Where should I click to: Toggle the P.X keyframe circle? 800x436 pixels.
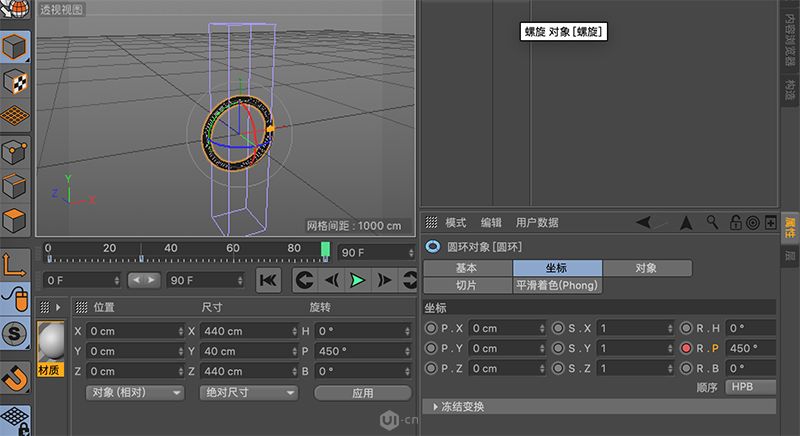(x=431, y=328)
